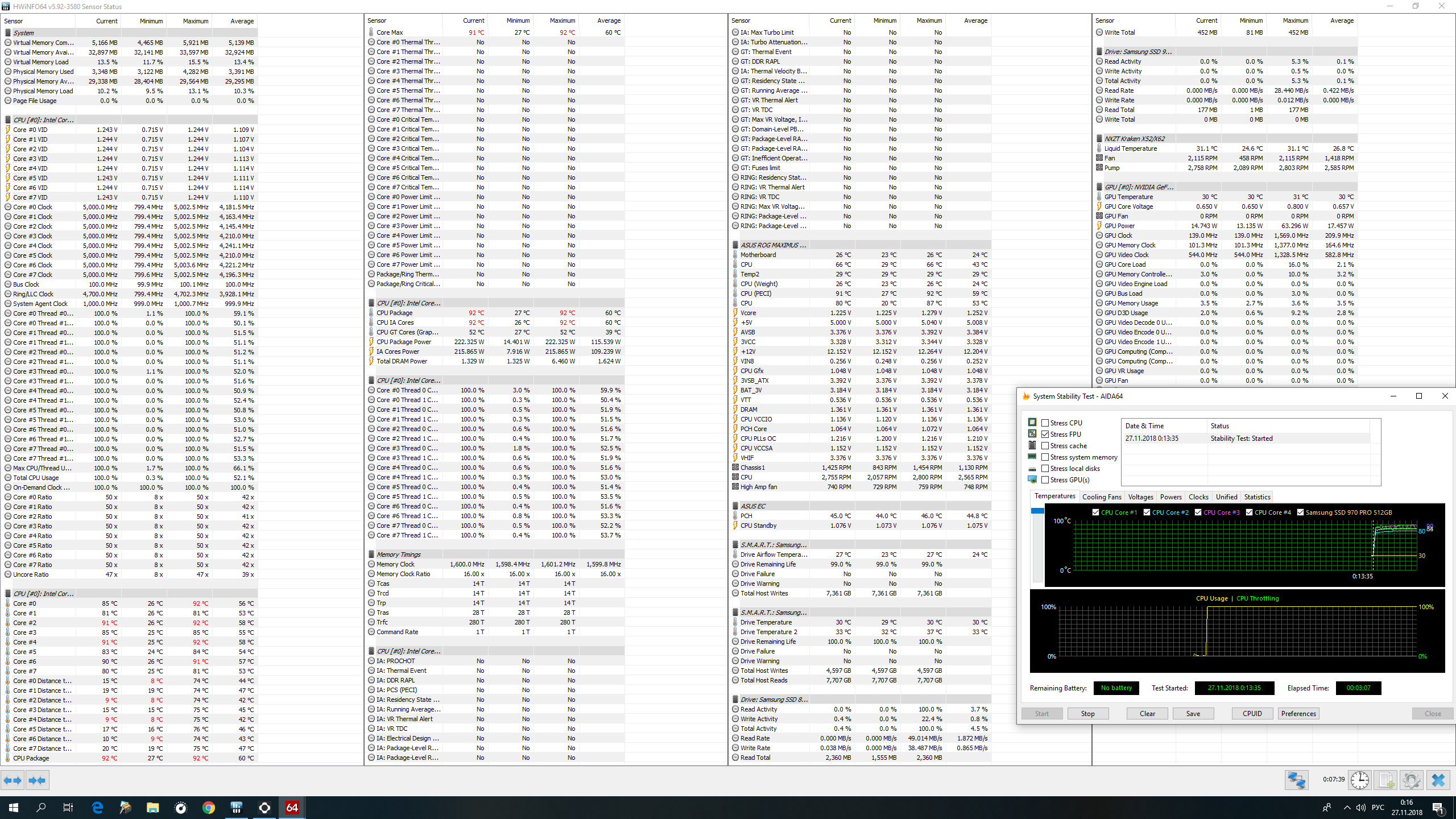Enable the Stress CPU checkbox
Viewport: 1456px width, 819px height.
pos(1045,423)
